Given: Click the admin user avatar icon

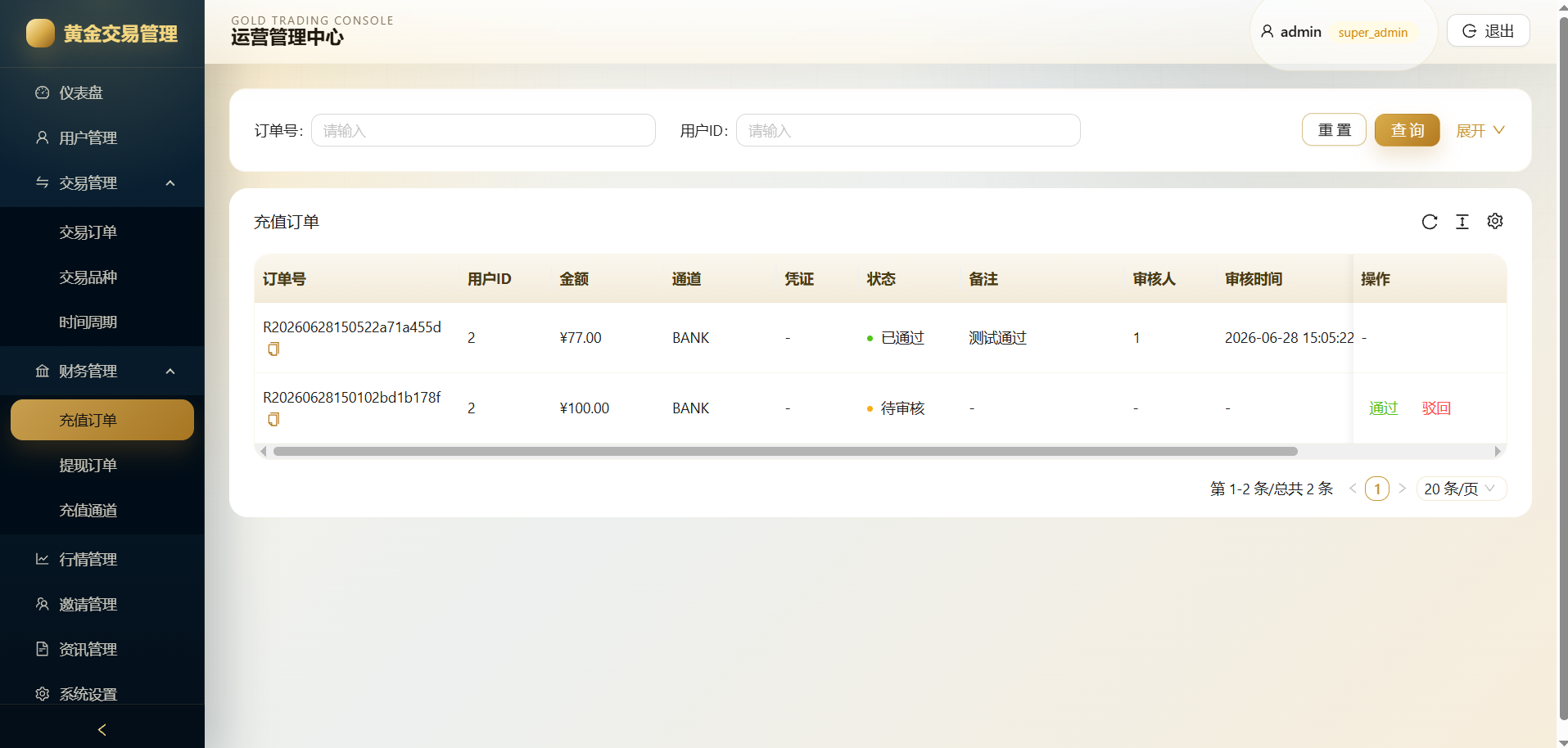Looking at the screenshot, I should pyautogui.click(x=1267, y=31).
